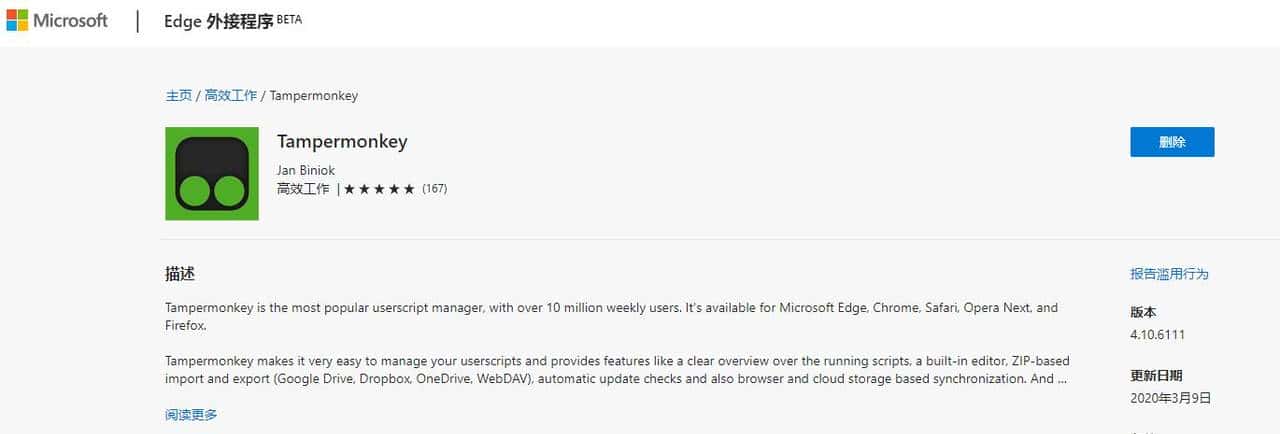Screen dimensions: 1280x434
Task: Click the fifth rating star
Action: coord(409,189)
